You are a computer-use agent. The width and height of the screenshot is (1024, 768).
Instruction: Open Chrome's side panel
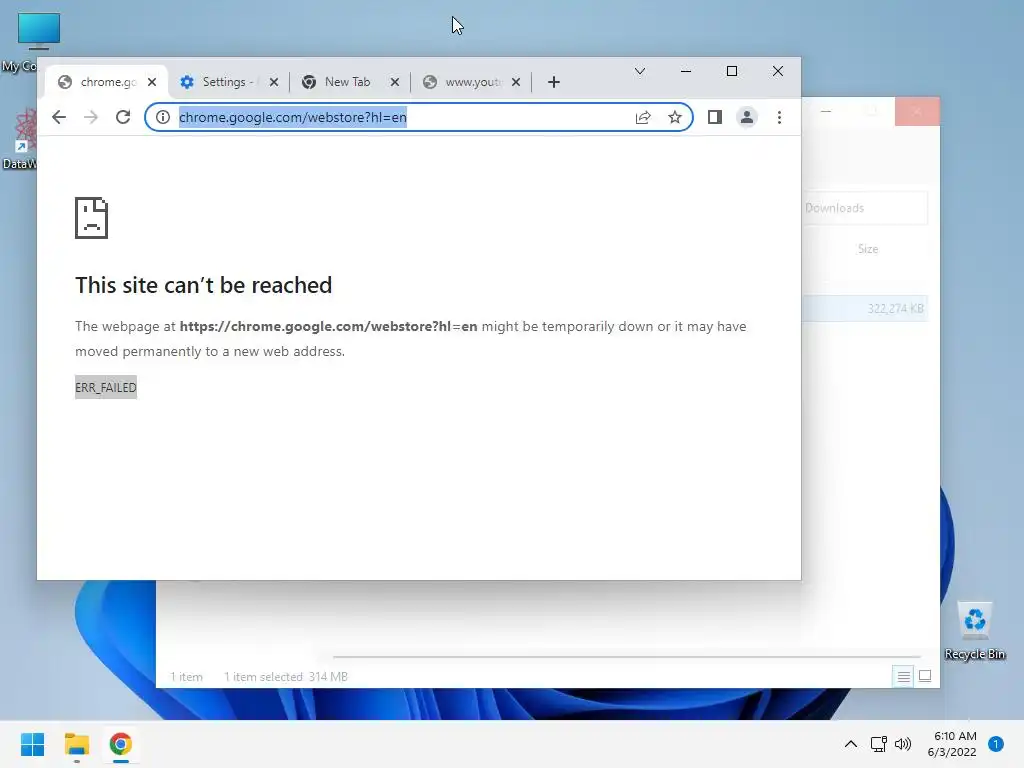tap(714, 117)
